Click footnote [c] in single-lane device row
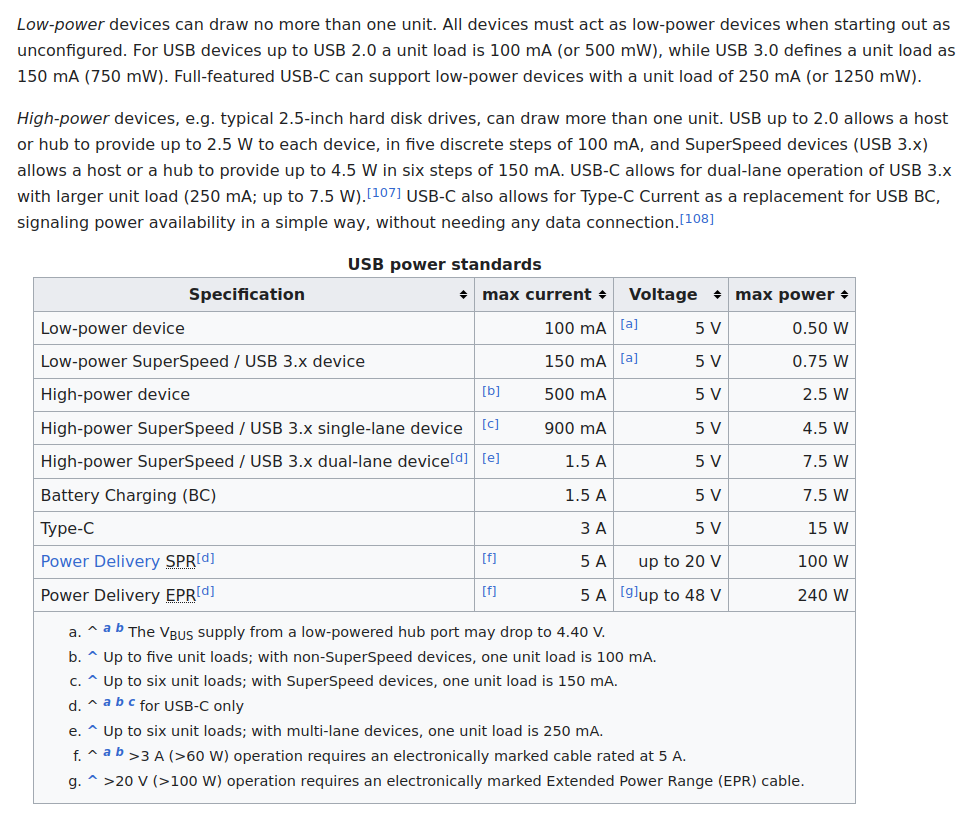The width and height of the screenshot is (962, 823). 490,424
